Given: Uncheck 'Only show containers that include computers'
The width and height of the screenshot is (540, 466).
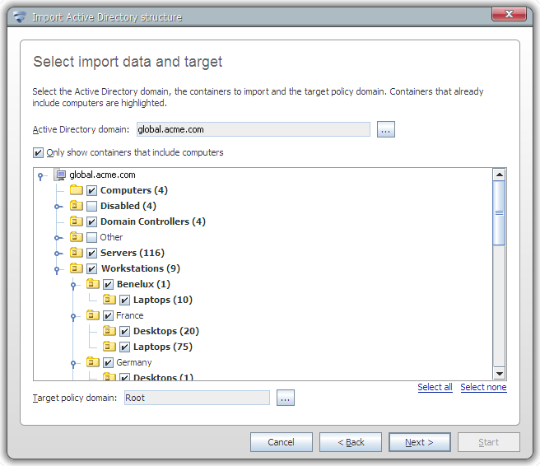Looking at the screenshot, I should point(38,153).
